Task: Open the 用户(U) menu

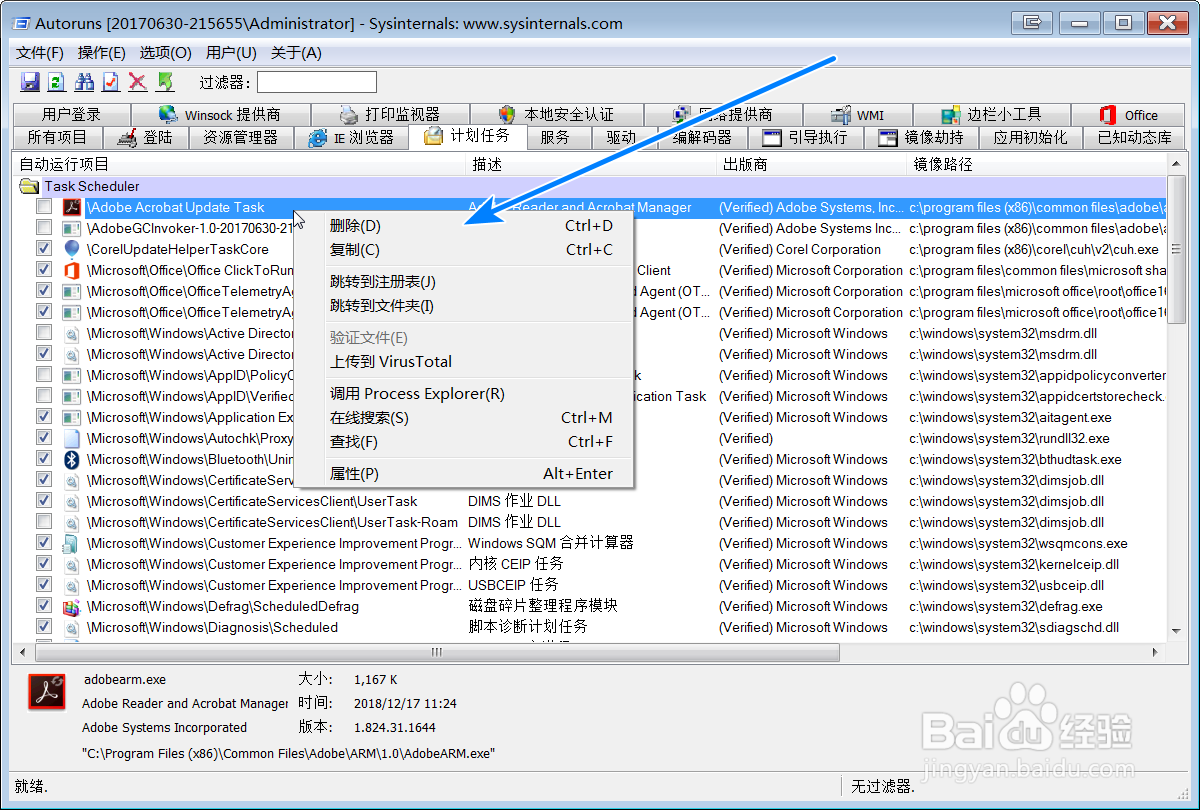Action: click(x=231, y=53)
